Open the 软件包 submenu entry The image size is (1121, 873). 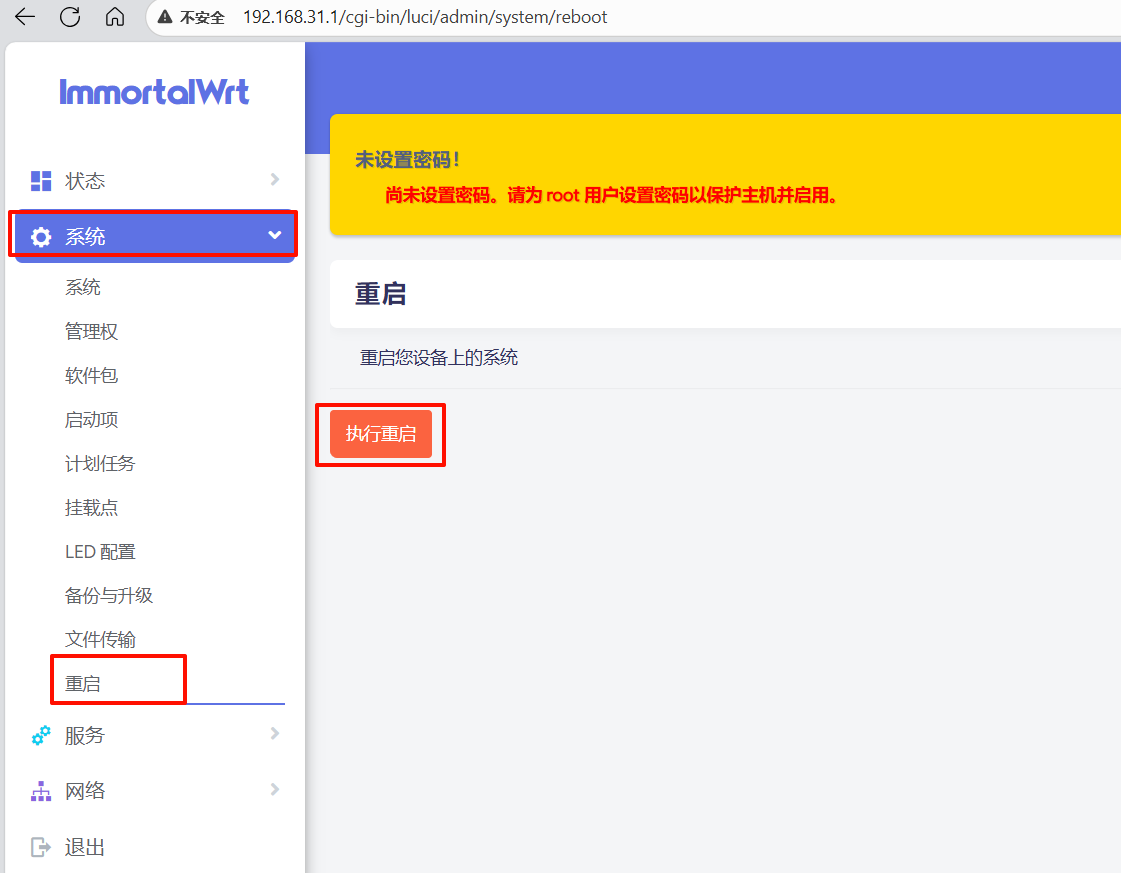click(92, 375)
